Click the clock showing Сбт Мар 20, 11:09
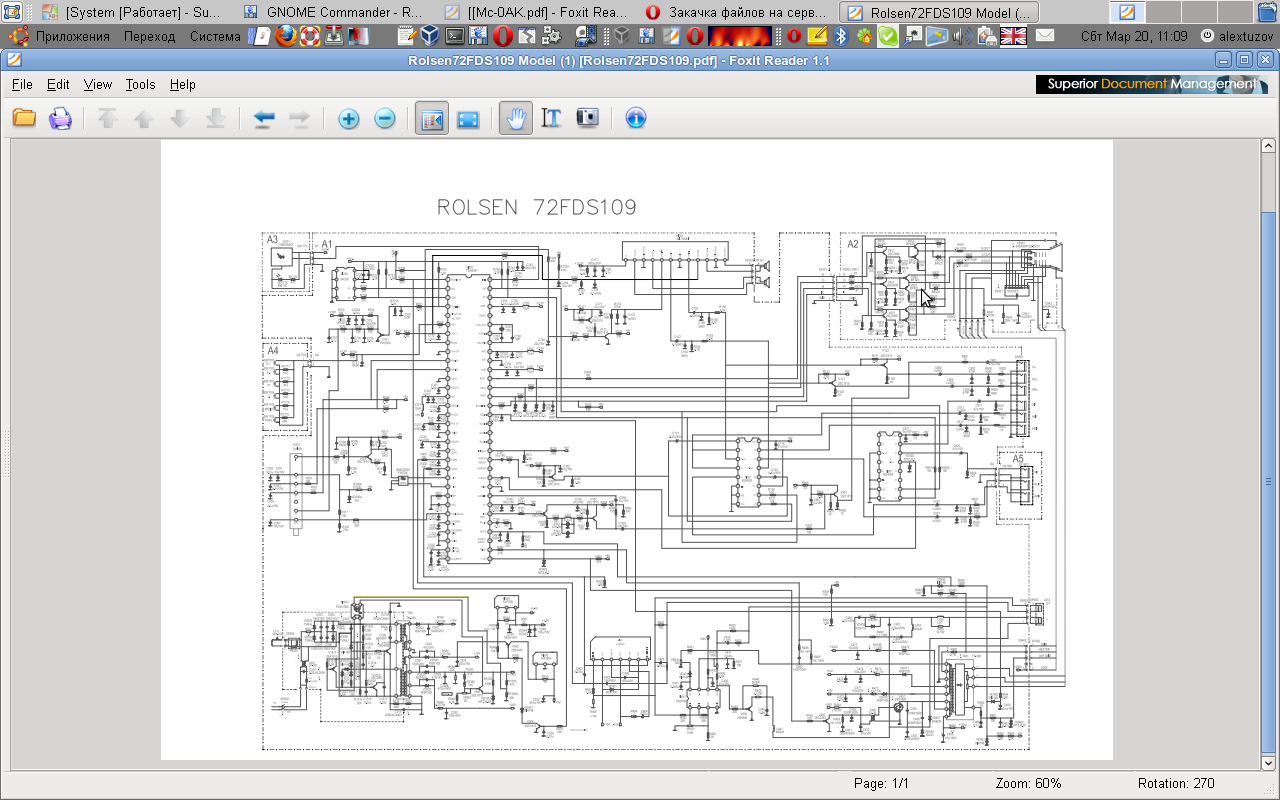Image resolution: width=1280 pixels, height=800 pixels. click(1134, 36)
